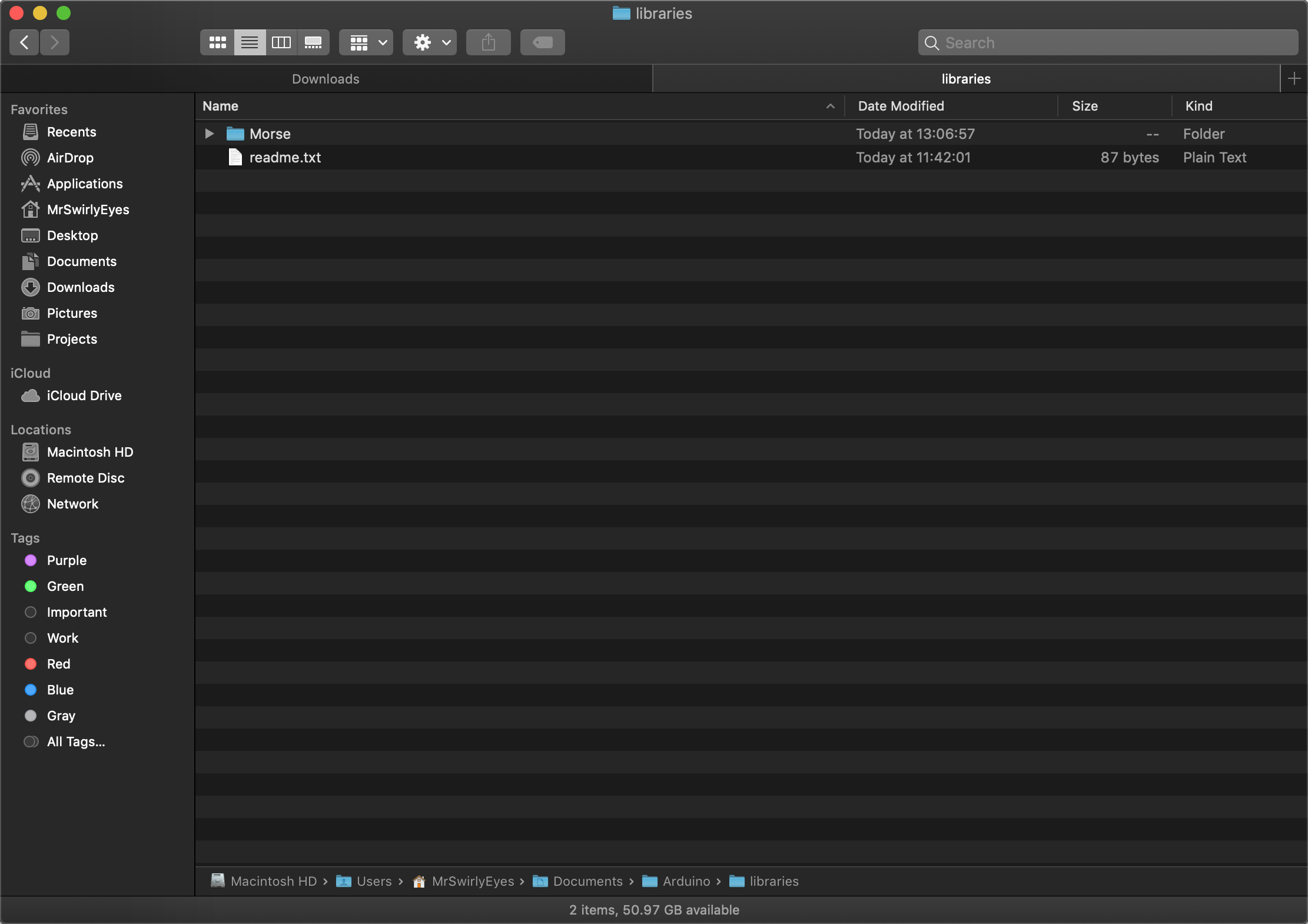The height and width of the screenshot is (924, 1308).
Task: Add a new tab with plus button
Action: (1294, 79)
